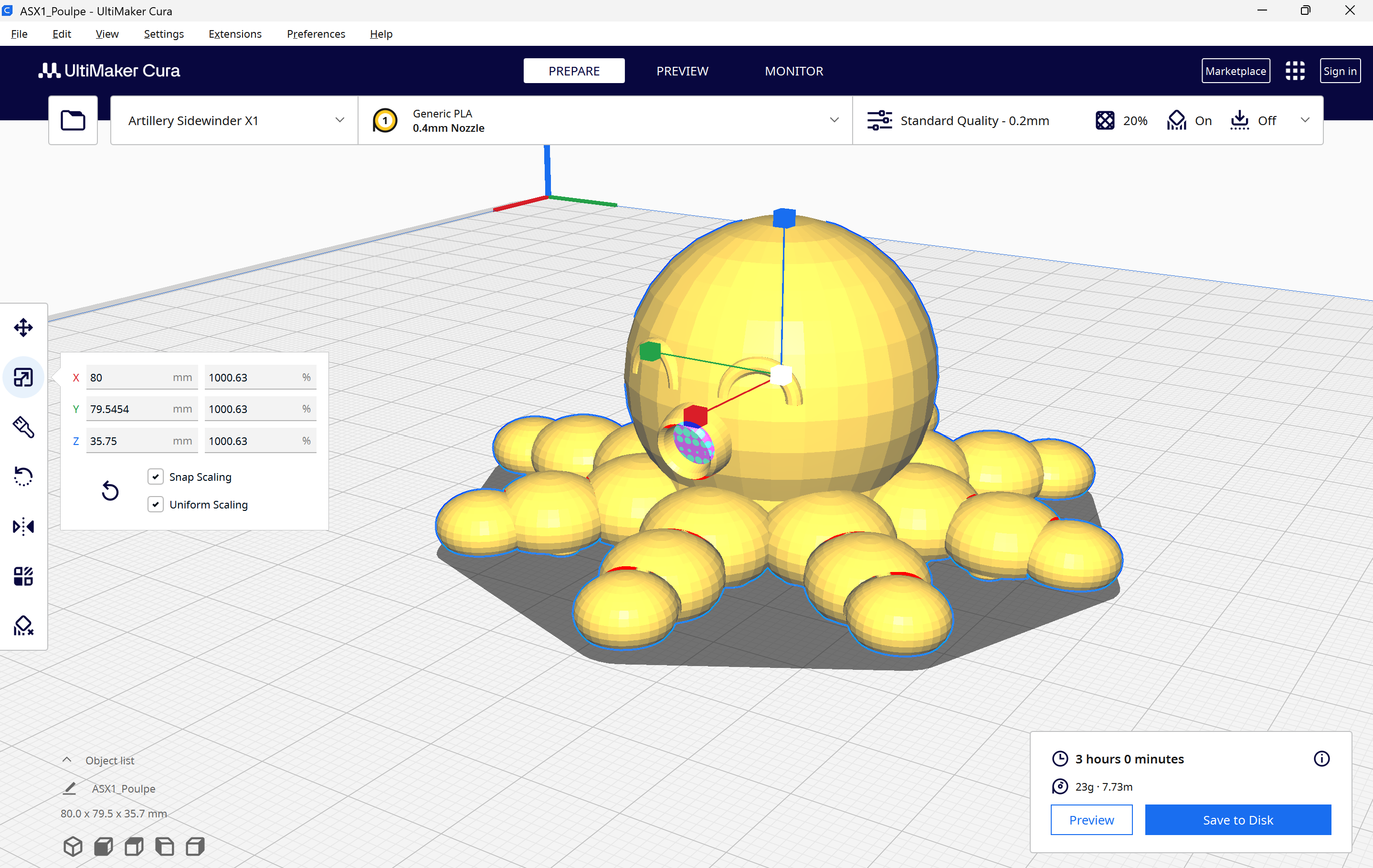Uncheck Snap Scaling checkbox
Image resolution: width=1373 pixels, height=868 pixels.
(156, 477)
